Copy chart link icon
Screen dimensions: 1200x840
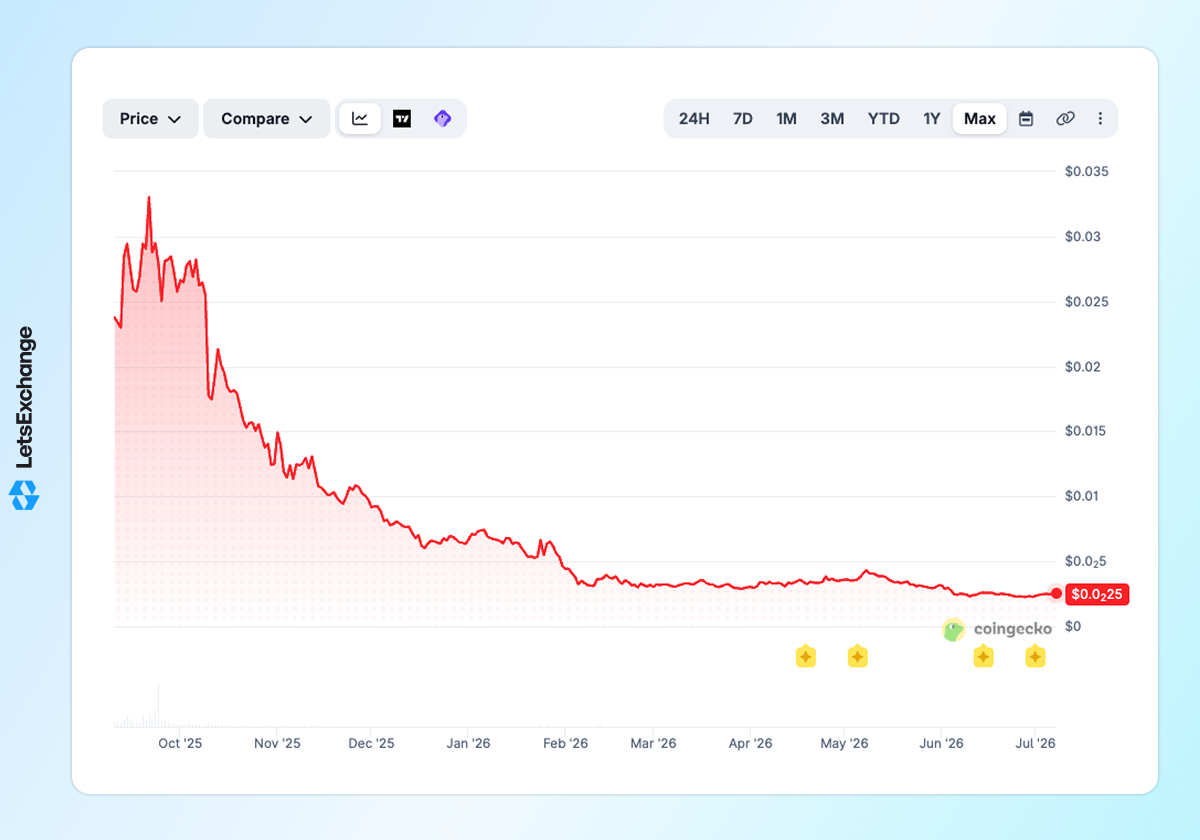[1065, 119]
